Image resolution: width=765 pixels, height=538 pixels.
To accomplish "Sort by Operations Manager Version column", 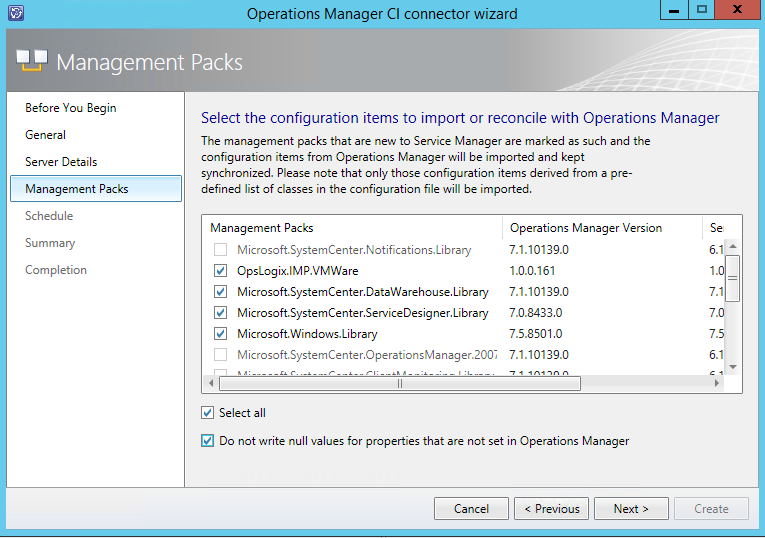I will [585, 228].
